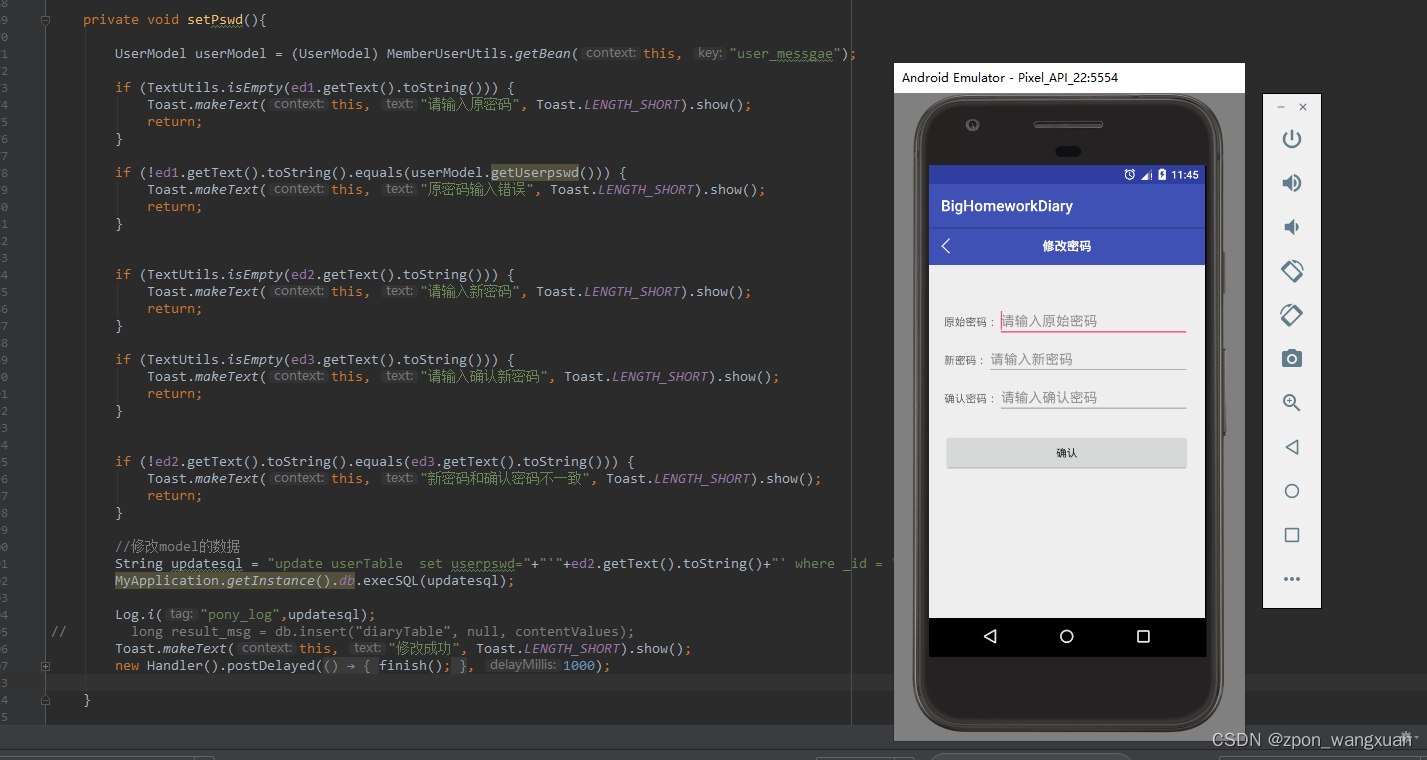Click the 请输入新密码 input field
The image size is (1427, 760).
[1087, 358]
